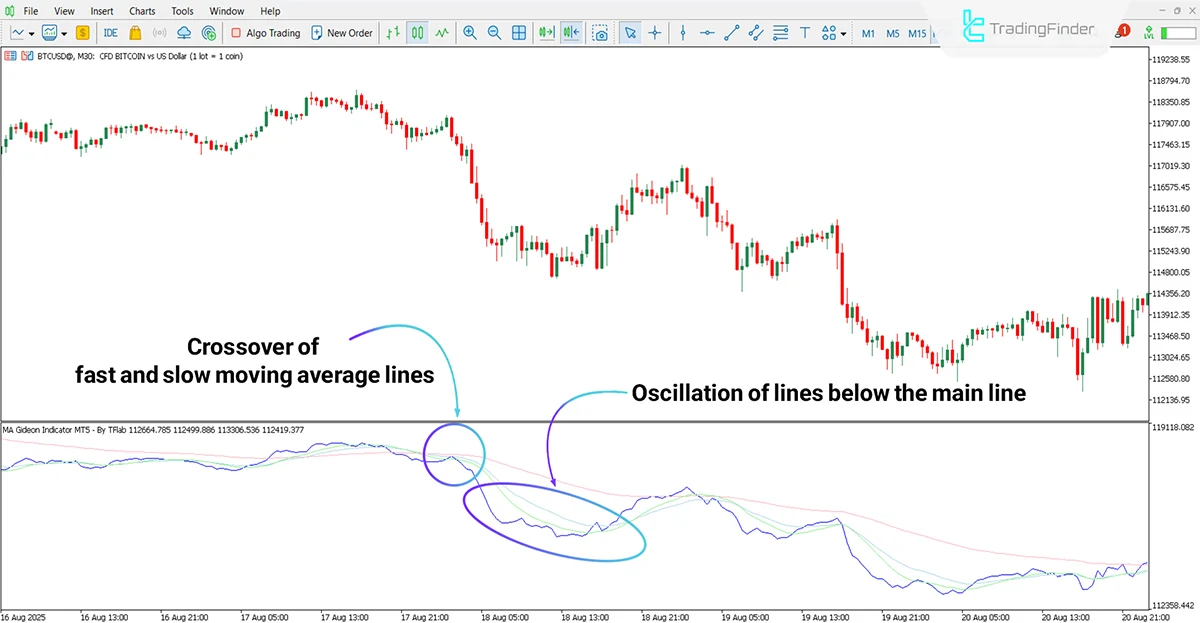Open the indicators dropdown next to the chart icon
Screen dimensions: 1200x623
63,32
